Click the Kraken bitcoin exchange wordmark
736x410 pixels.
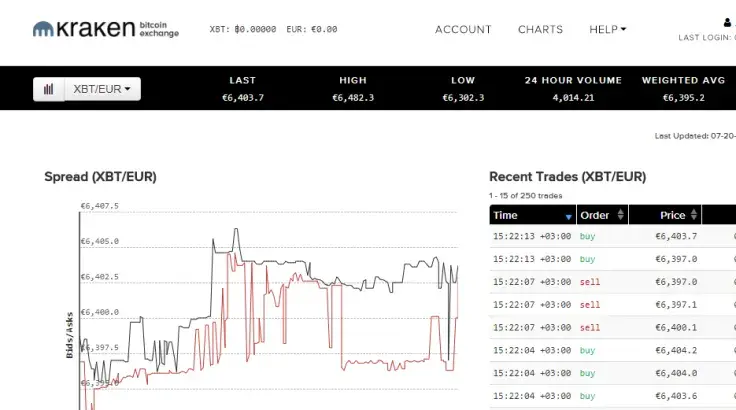[x=118, y=29]
